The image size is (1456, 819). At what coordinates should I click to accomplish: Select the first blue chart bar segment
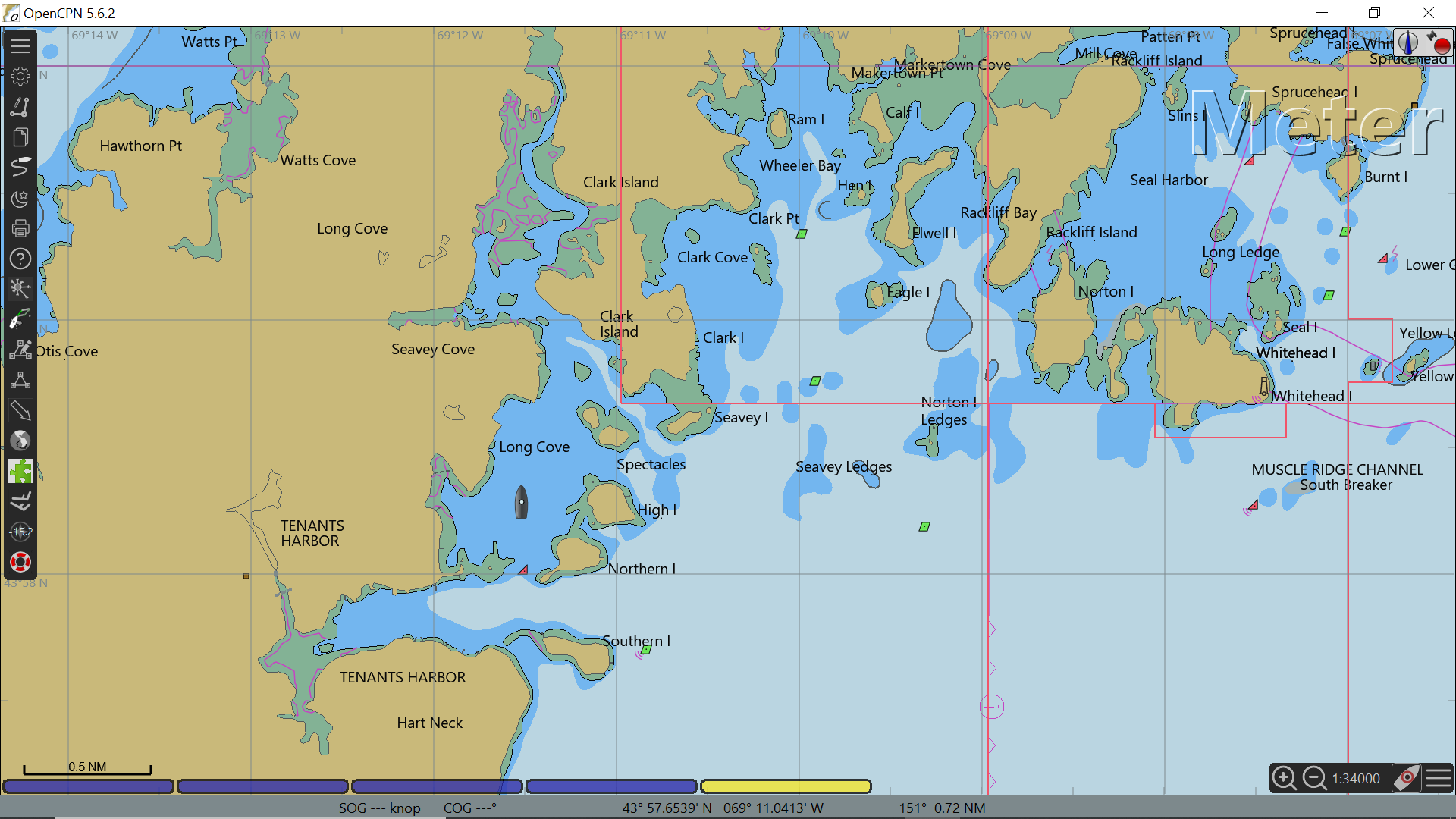[88, 786]
